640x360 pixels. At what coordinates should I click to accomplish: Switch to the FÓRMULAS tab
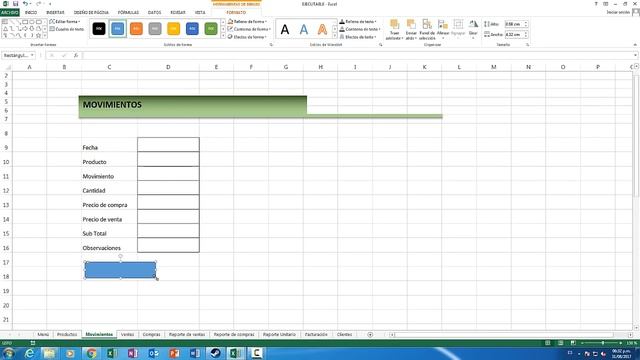(128, 13)
